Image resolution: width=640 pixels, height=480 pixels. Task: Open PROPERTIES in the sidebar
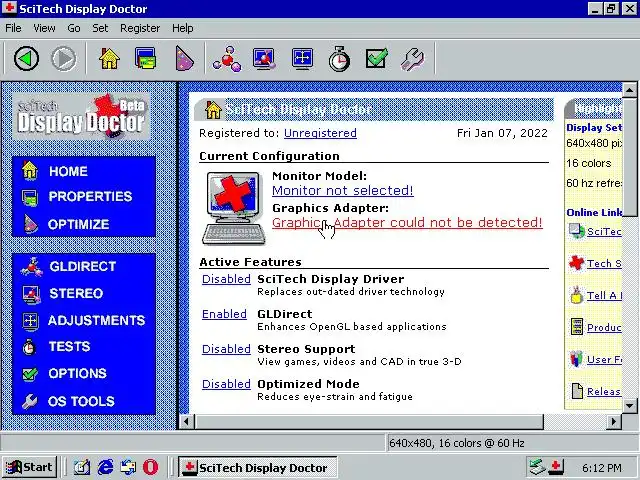coord(90,196)
